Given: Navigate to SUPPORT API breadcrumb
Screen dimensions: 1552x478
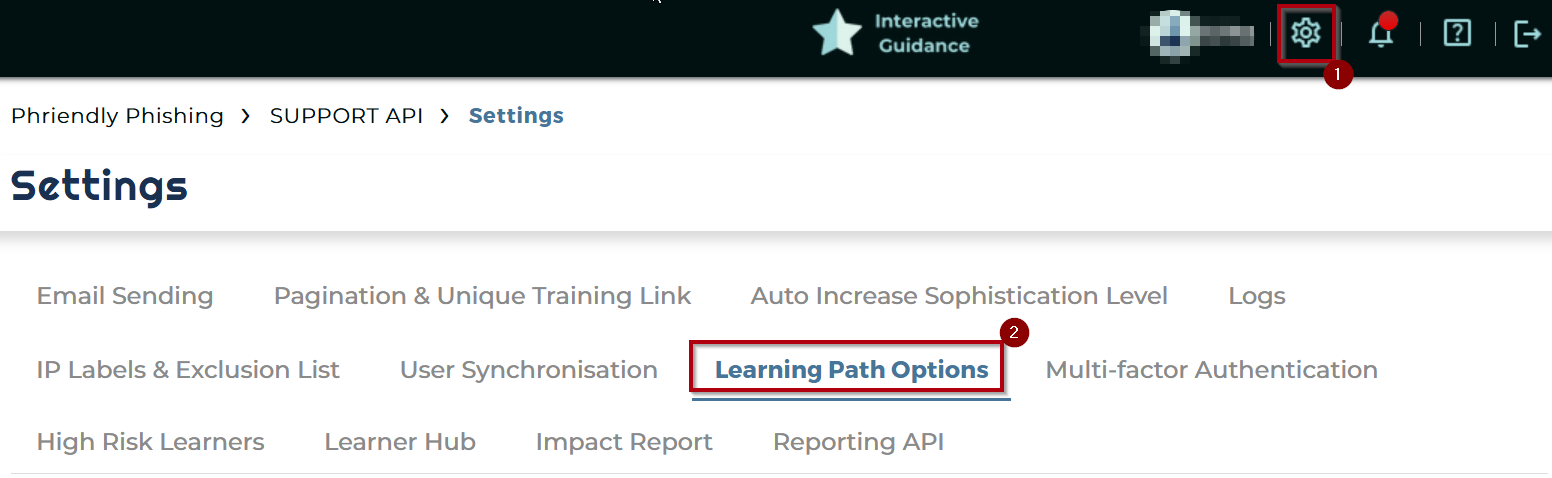Looking at the screenshot, I should (346, 116).
